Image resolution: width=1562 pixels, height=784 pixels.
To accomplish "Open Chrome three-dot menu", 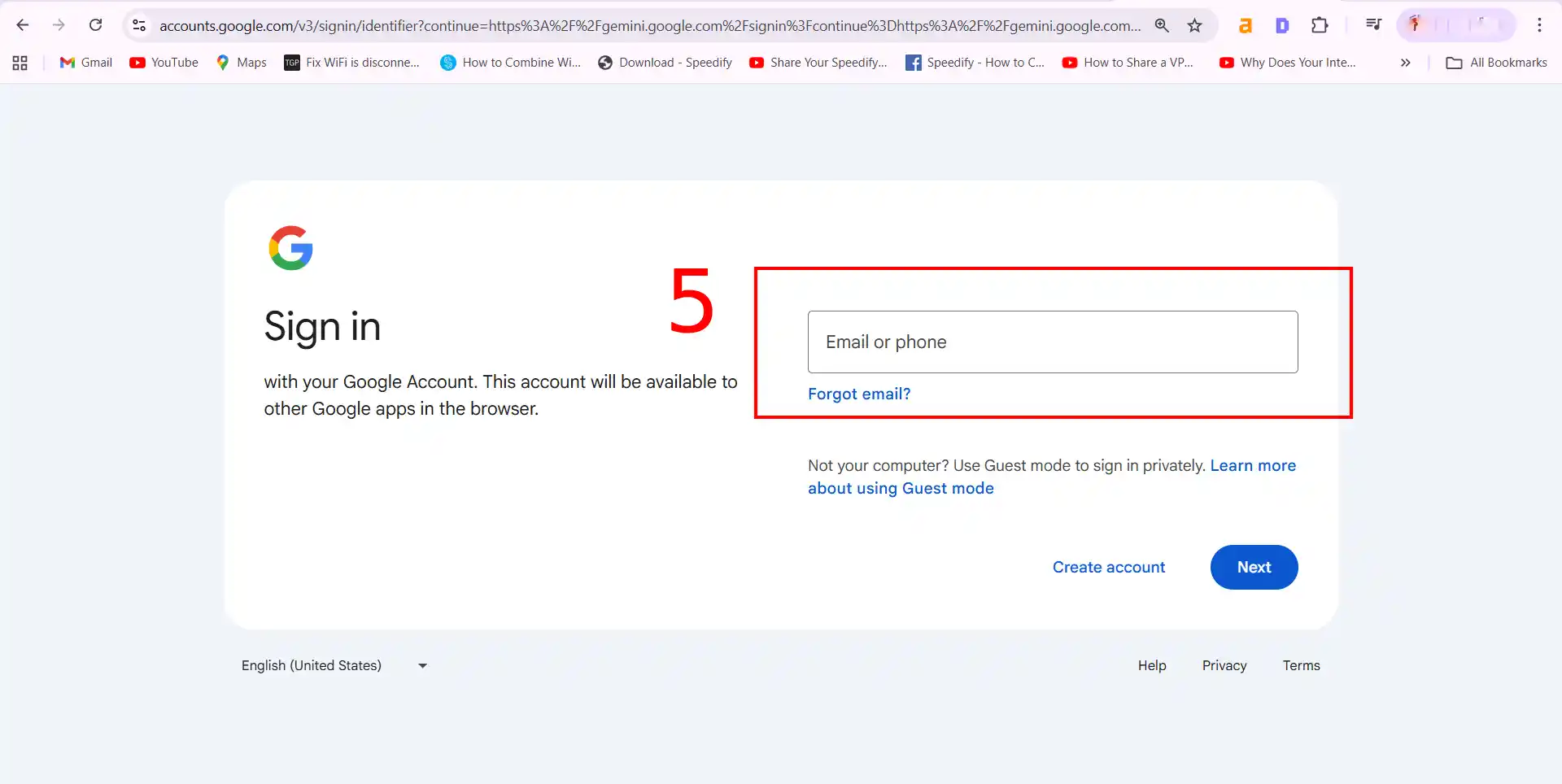I will click(1539, 25).
